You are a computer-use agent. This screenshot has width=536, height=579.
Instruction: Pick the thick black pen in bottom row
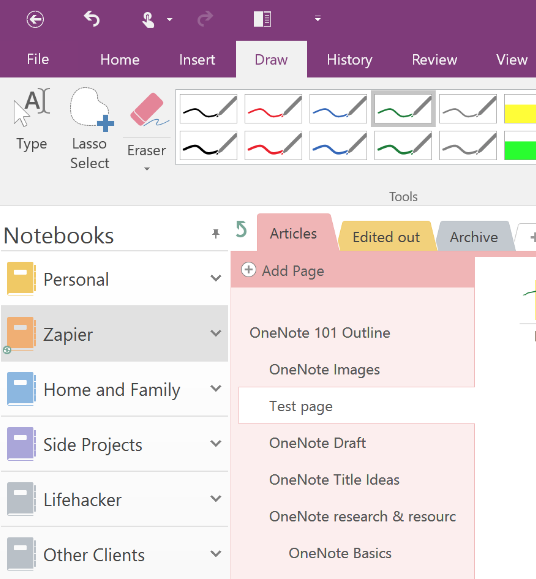click(209, 145)
